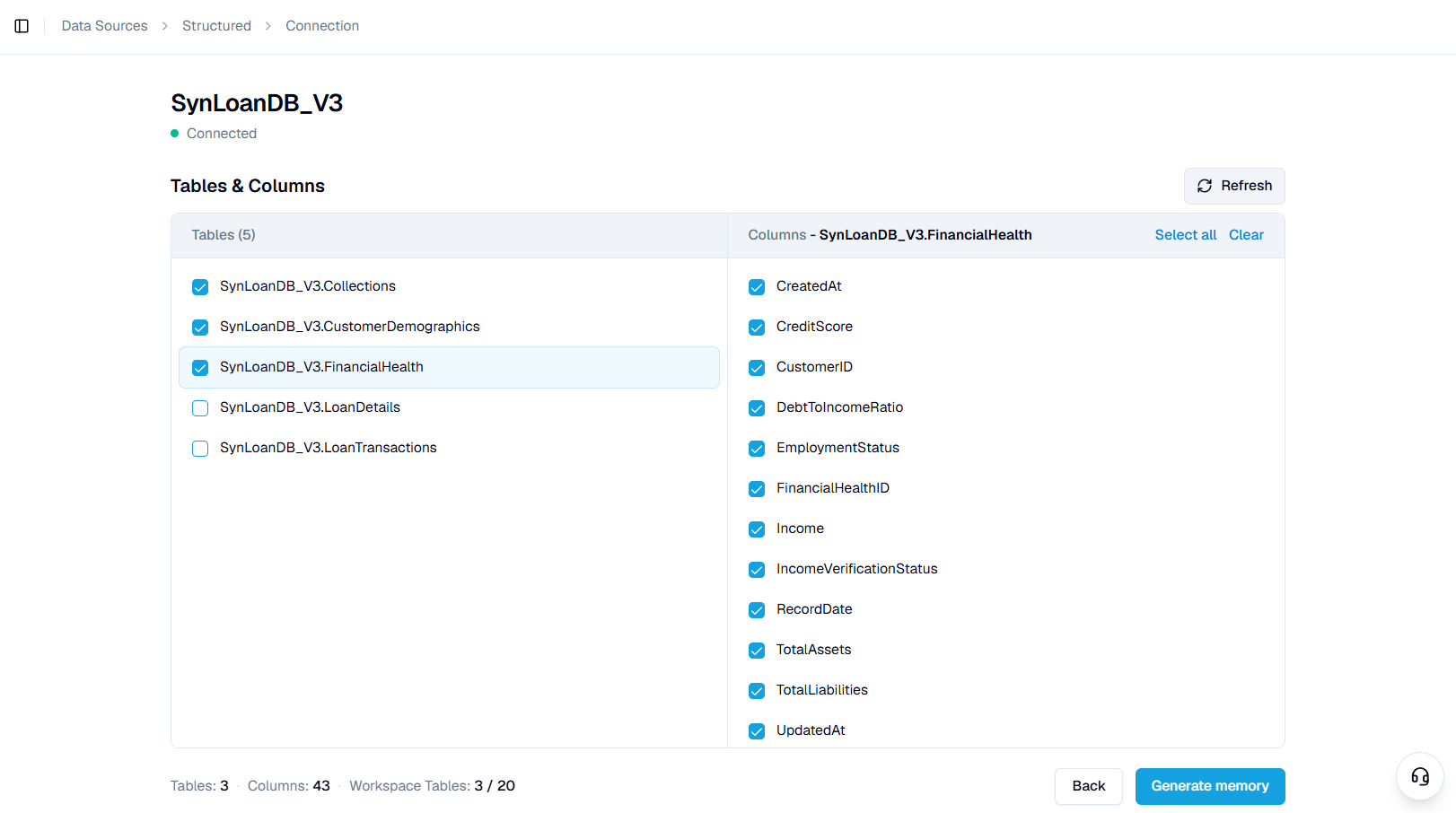
Task: Uncheck the CreatedAt column checkbox
Action: (757, 287)
